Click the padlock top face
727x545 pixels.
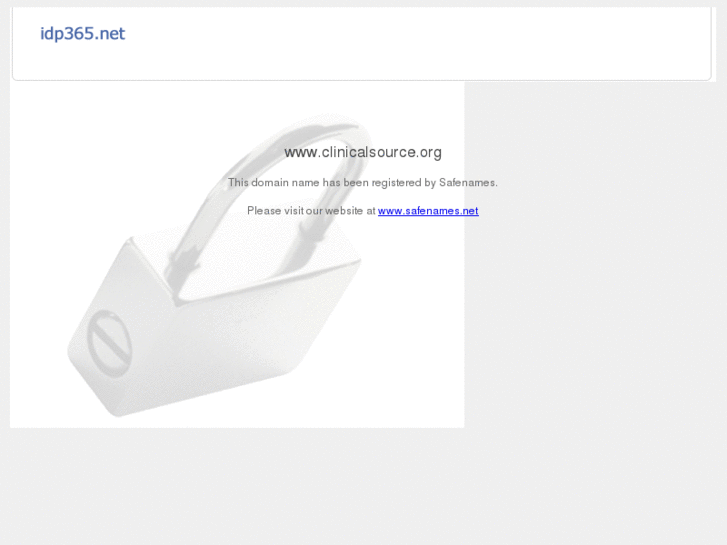(x=246, y=260)
